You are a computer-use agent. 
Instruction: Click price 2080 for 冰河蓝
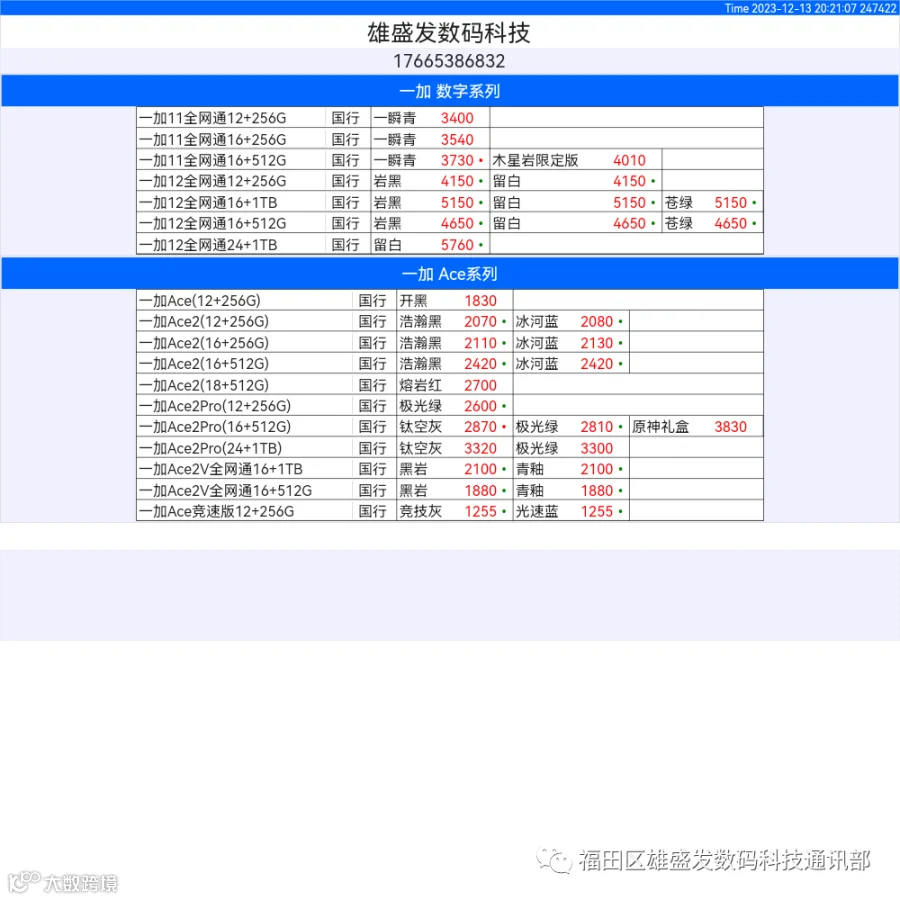596,321
